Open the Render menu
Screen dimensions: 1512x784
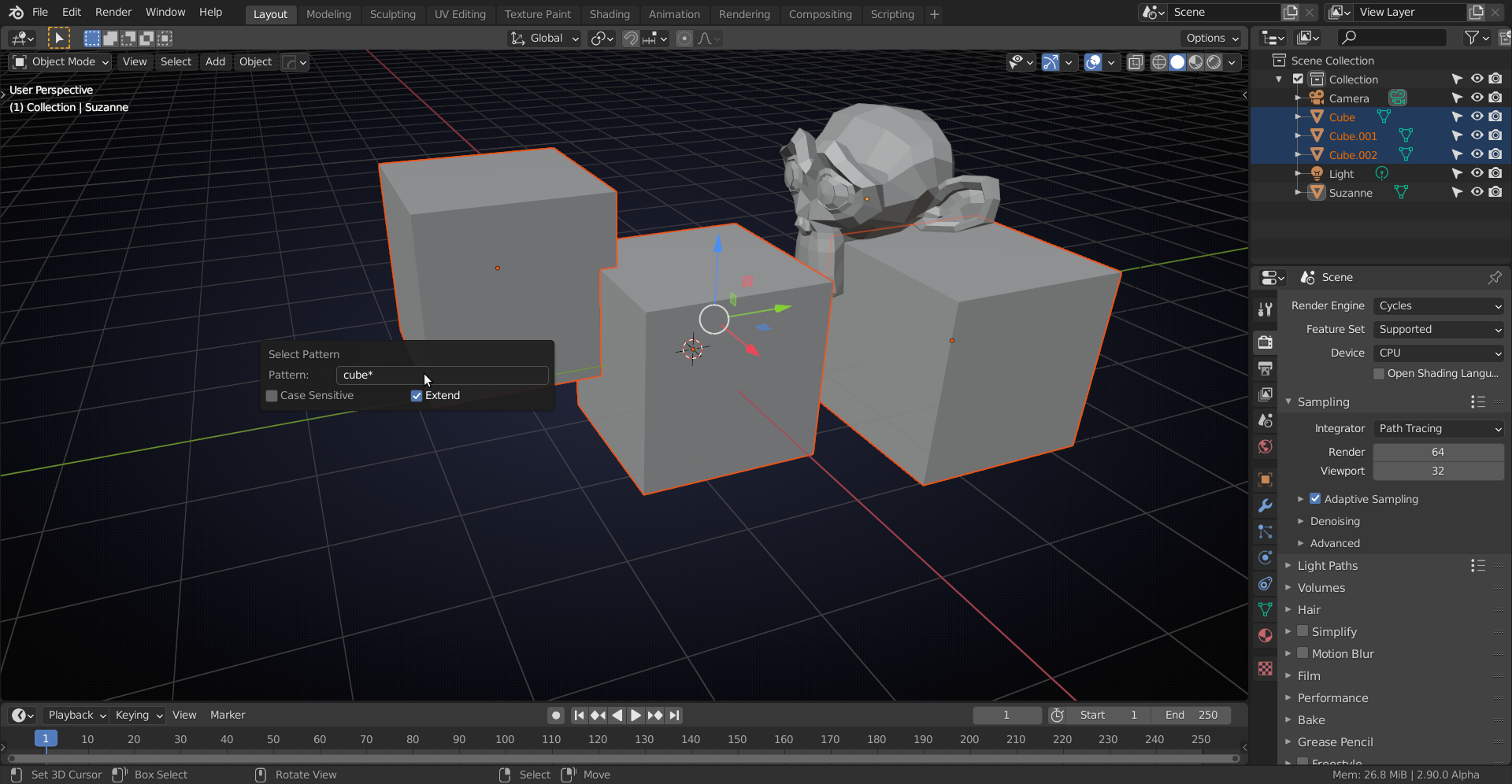point(113,12)
